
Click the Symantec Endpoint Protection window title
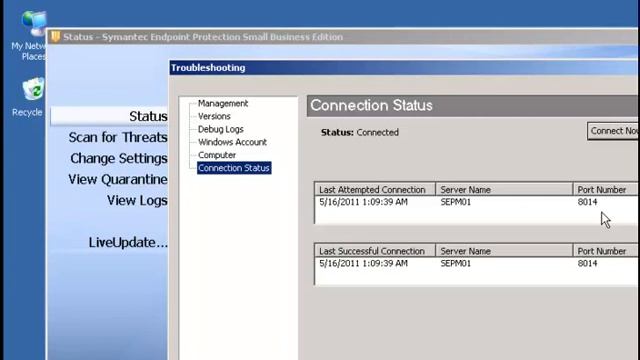coord(203,37)
